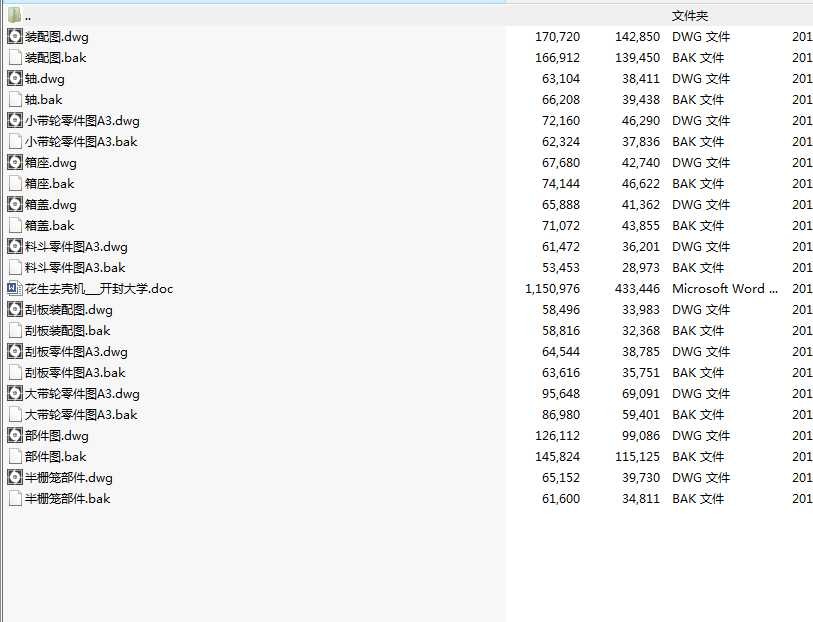Select the document 花生去壳机__开封大学.doc
813x622 pixels.
[99, 289]
